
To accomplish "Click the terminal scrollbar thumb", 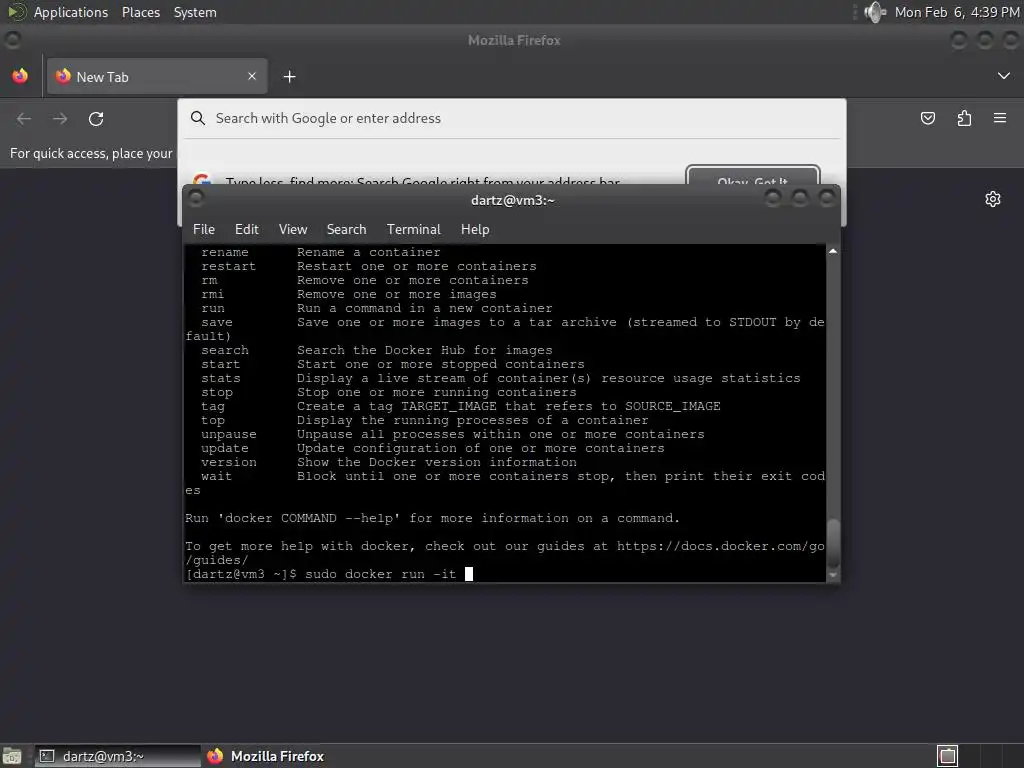I will click(833, 543).
